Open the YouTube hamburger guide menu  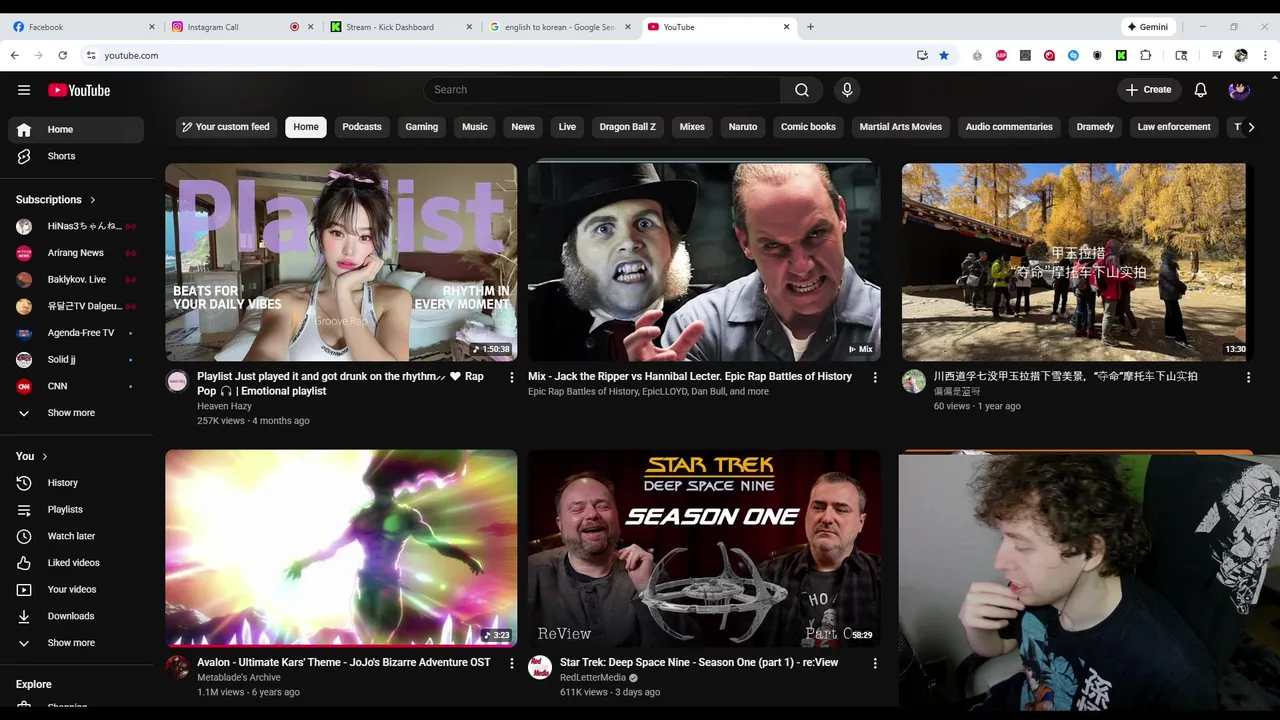pos(24,90)
